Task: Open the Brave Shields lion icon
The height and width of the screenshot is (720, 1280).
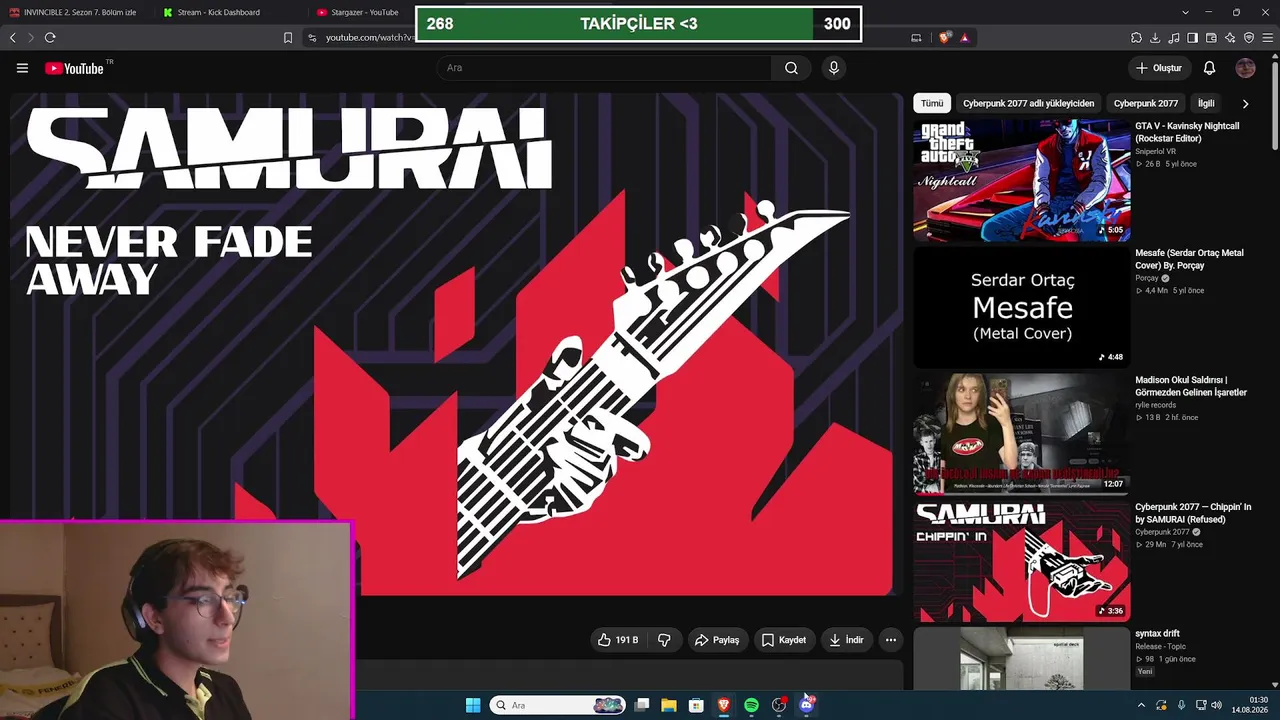Action: [x=944, y=38]
